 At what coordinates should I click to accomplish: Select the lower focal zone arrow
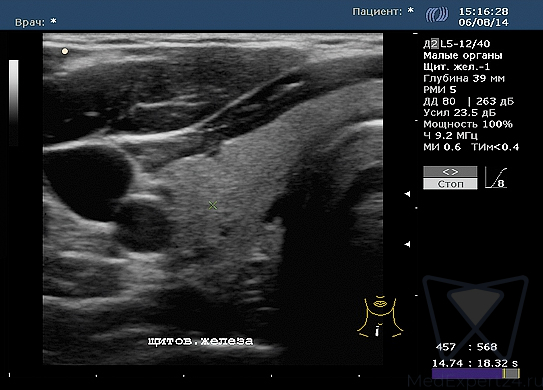[x=408, y=245]
